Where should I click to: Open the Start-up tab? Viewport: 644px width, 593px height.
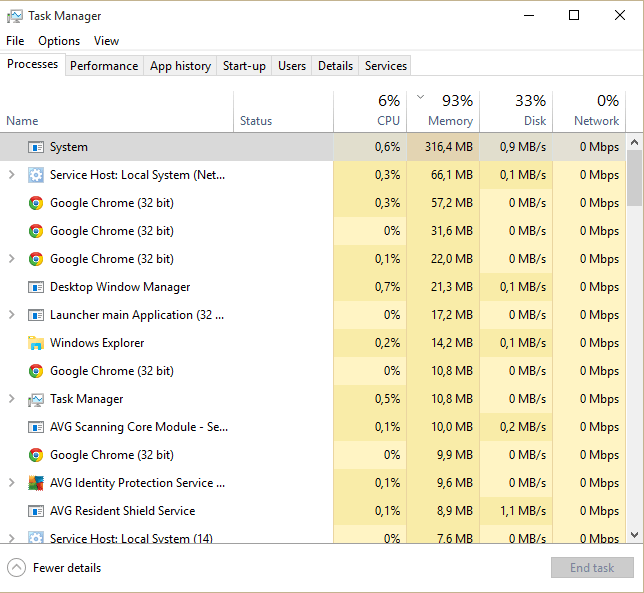(x=244, y=66)
